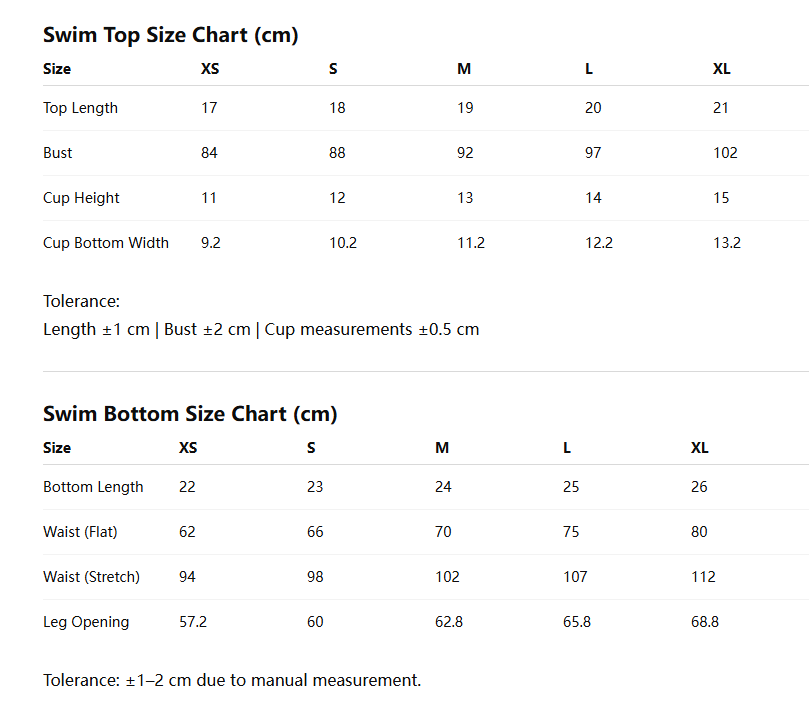Click the Cup Bottom Width row label
Screen dimensions: 809x705
pos(106,243)
